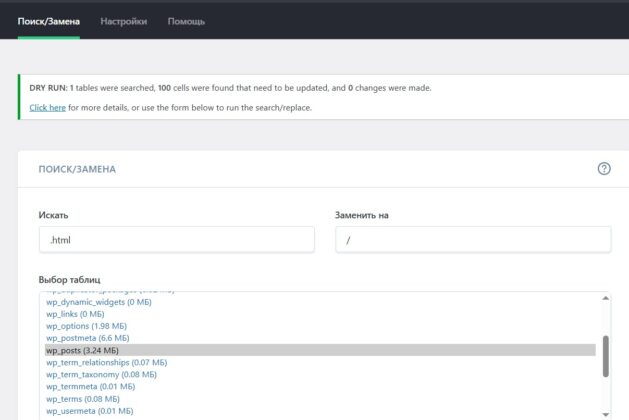Image resolution: width=629 pixels, height=420 pixels.
Task: Follow the 'Click here' details link
Action: (47, 107)
